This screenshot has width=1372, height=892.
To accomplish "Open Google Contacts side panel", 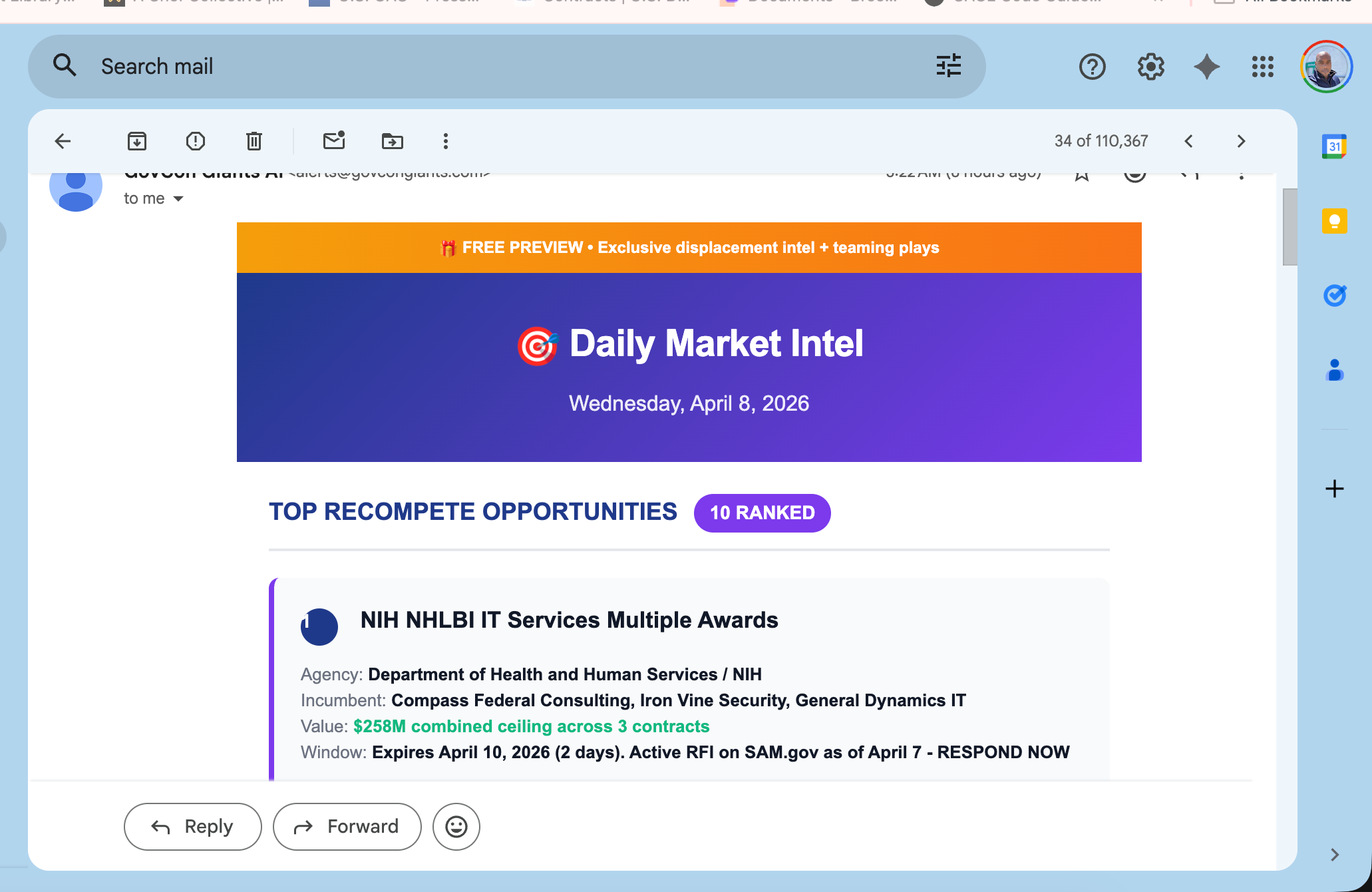I will click(x=1335, y=369).
